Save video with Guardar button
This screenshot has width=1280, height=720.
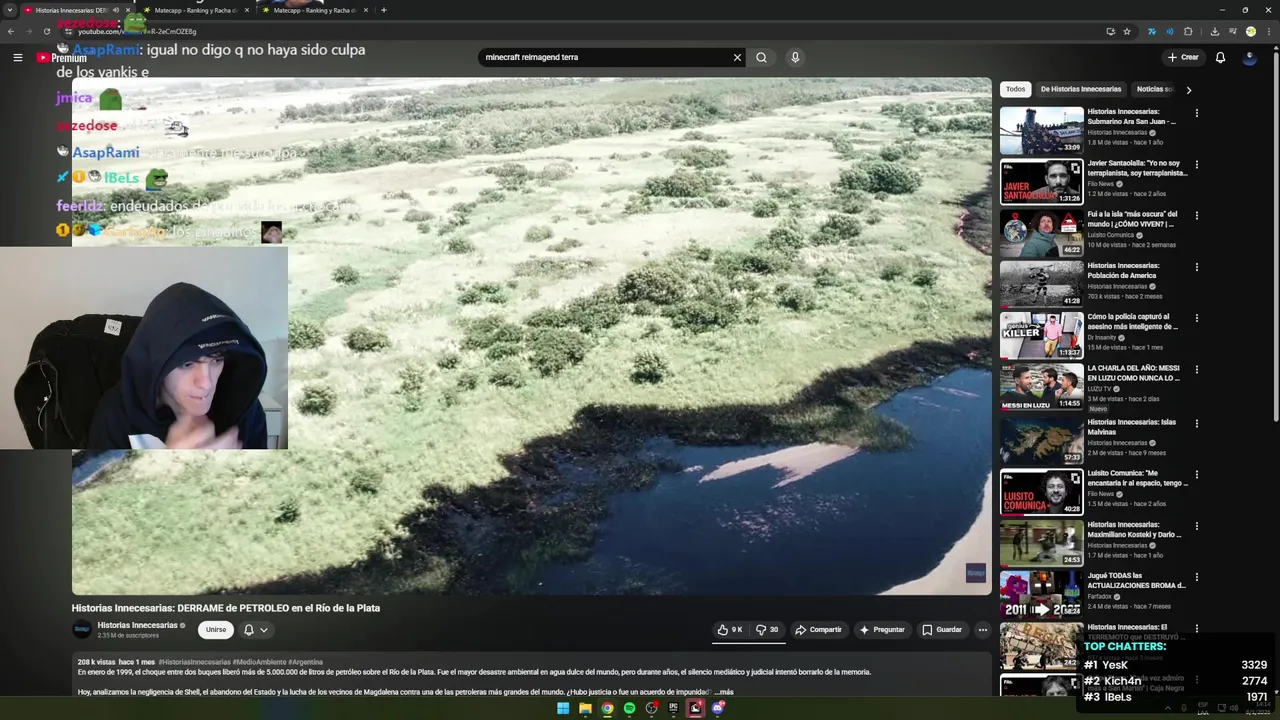[x=942, y=630]
